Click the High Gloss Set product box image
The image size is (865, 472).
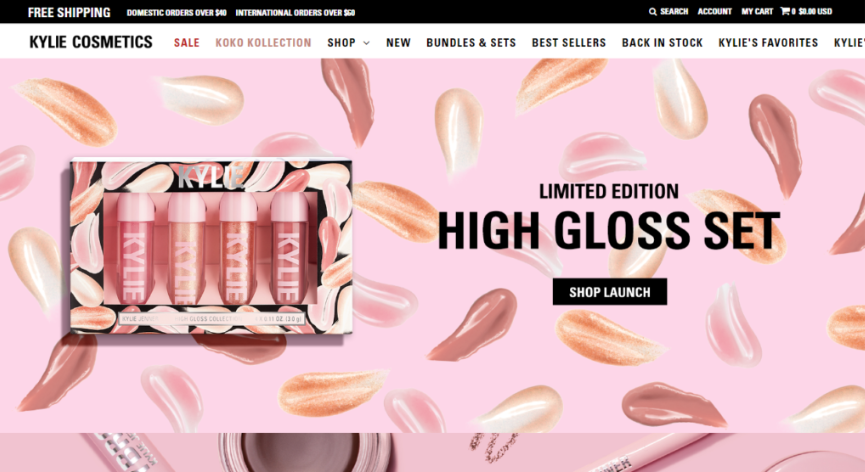[x=211, y=246]
